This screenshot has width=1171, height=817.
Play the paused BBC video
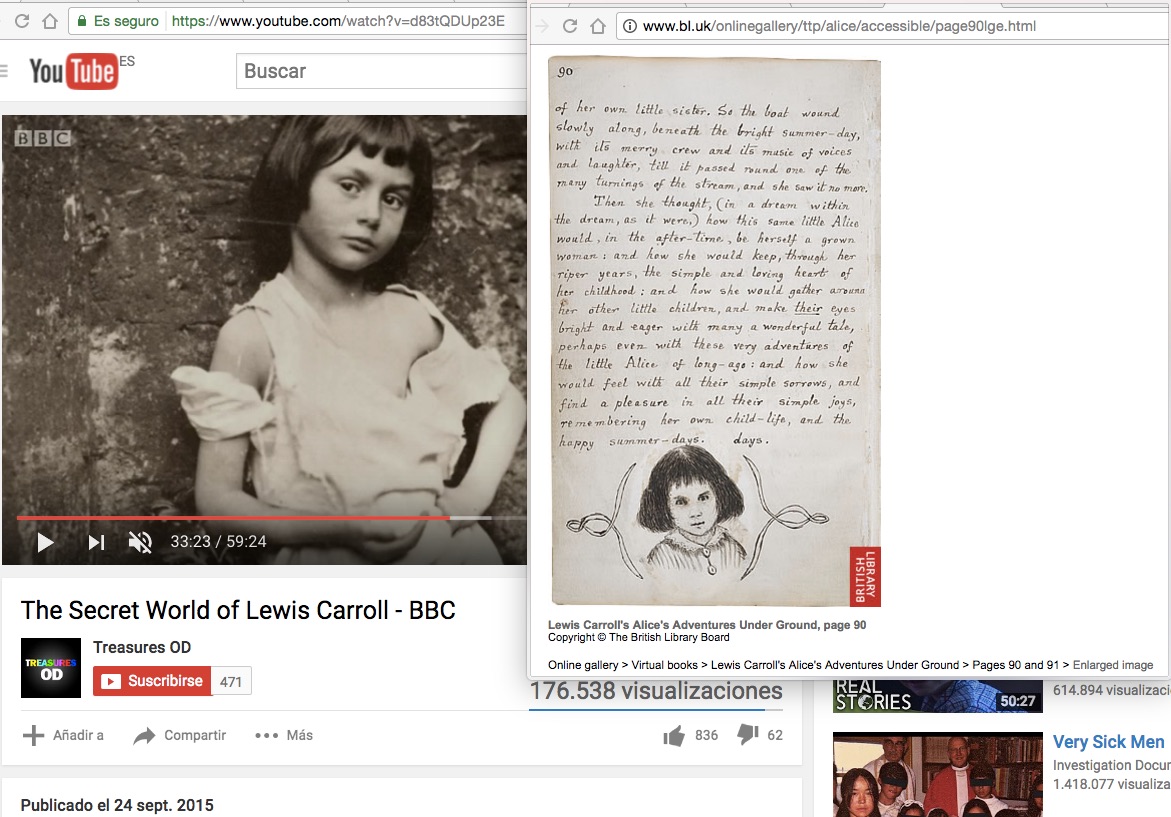coord(45,542)
